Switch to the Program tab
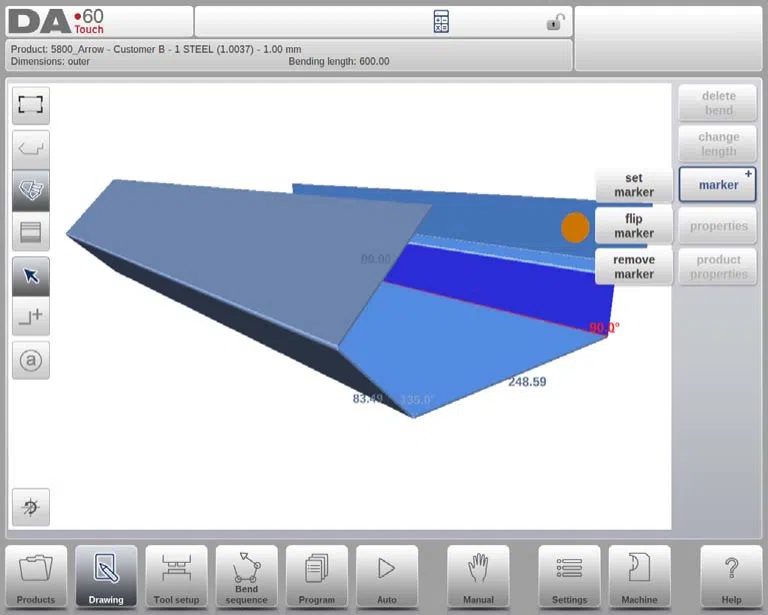The width and height of the screenshot is (768, 615). [316, 577]
